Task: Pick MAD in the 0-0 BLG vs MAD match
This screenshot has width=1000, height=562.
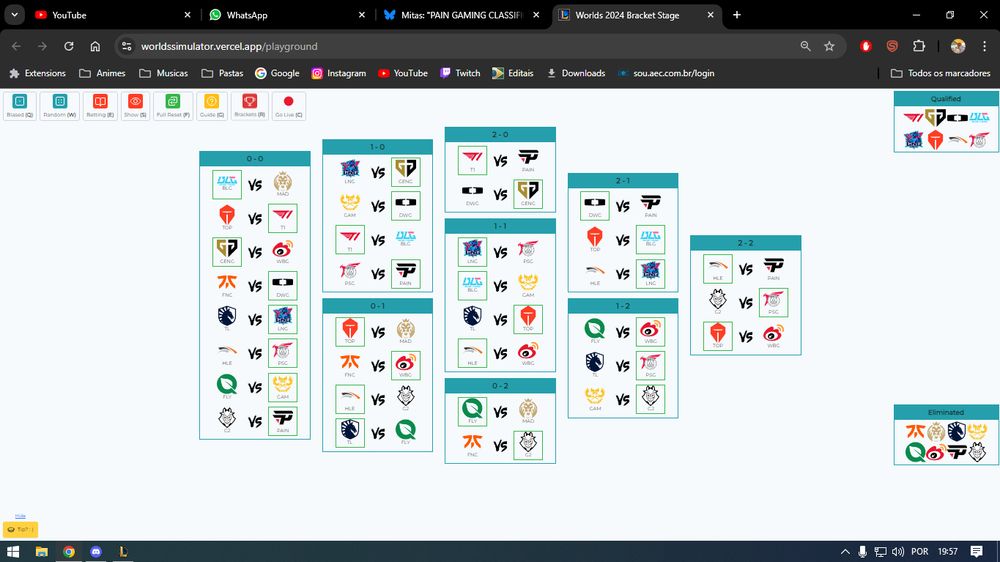Action: (283, 185)
